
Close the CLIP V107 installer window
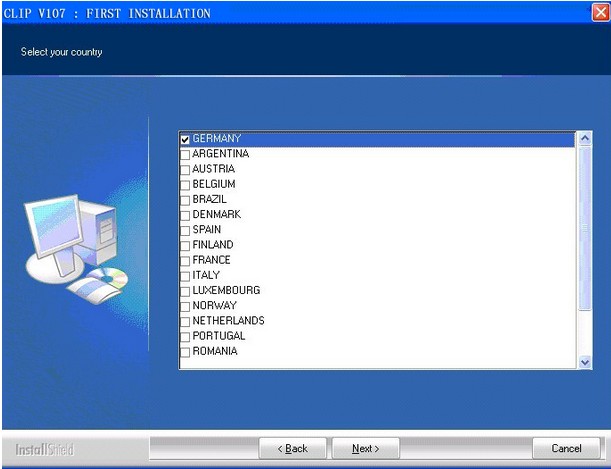coord(600,12)
